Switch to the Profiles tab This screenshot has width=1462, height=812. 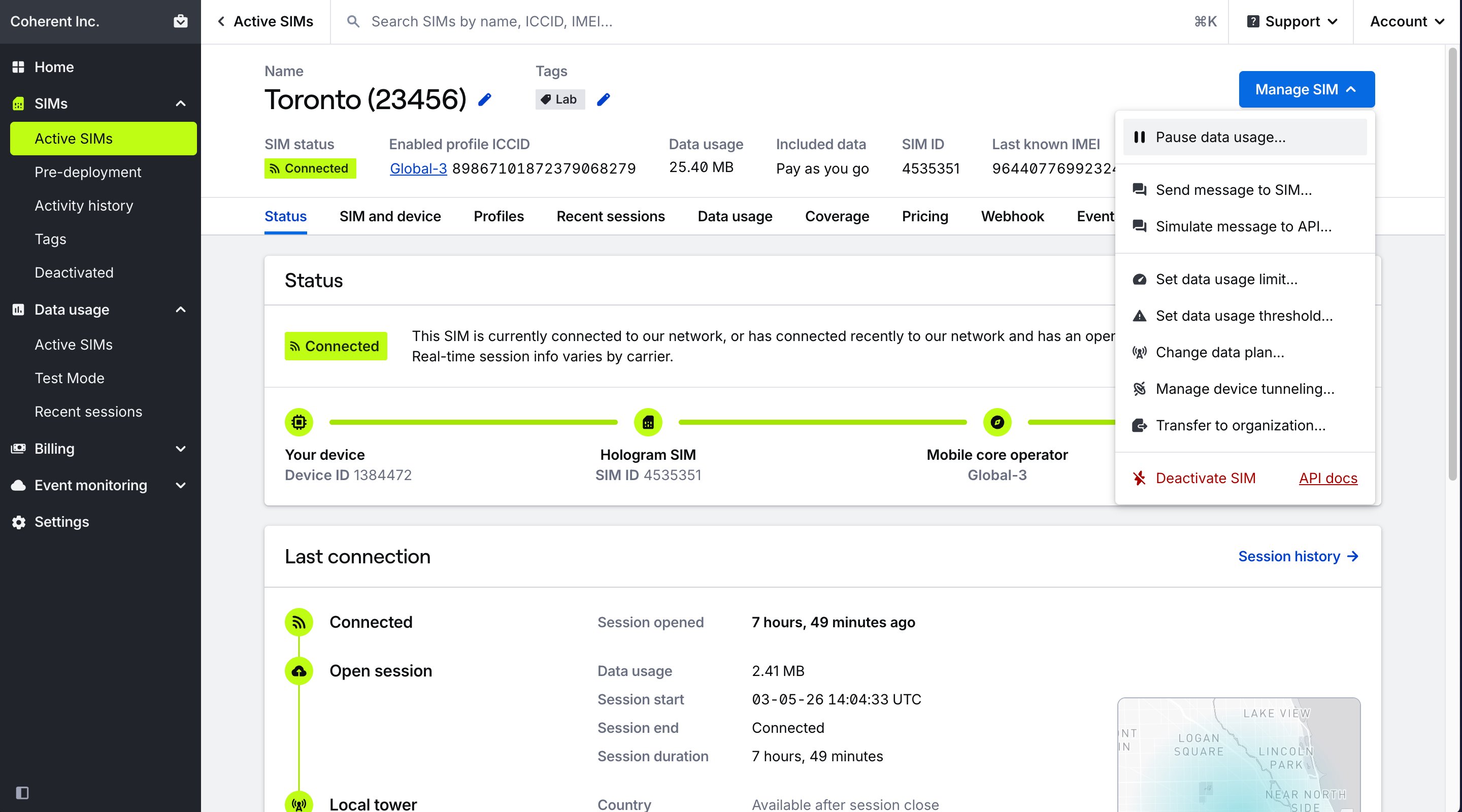coord(499,216)
